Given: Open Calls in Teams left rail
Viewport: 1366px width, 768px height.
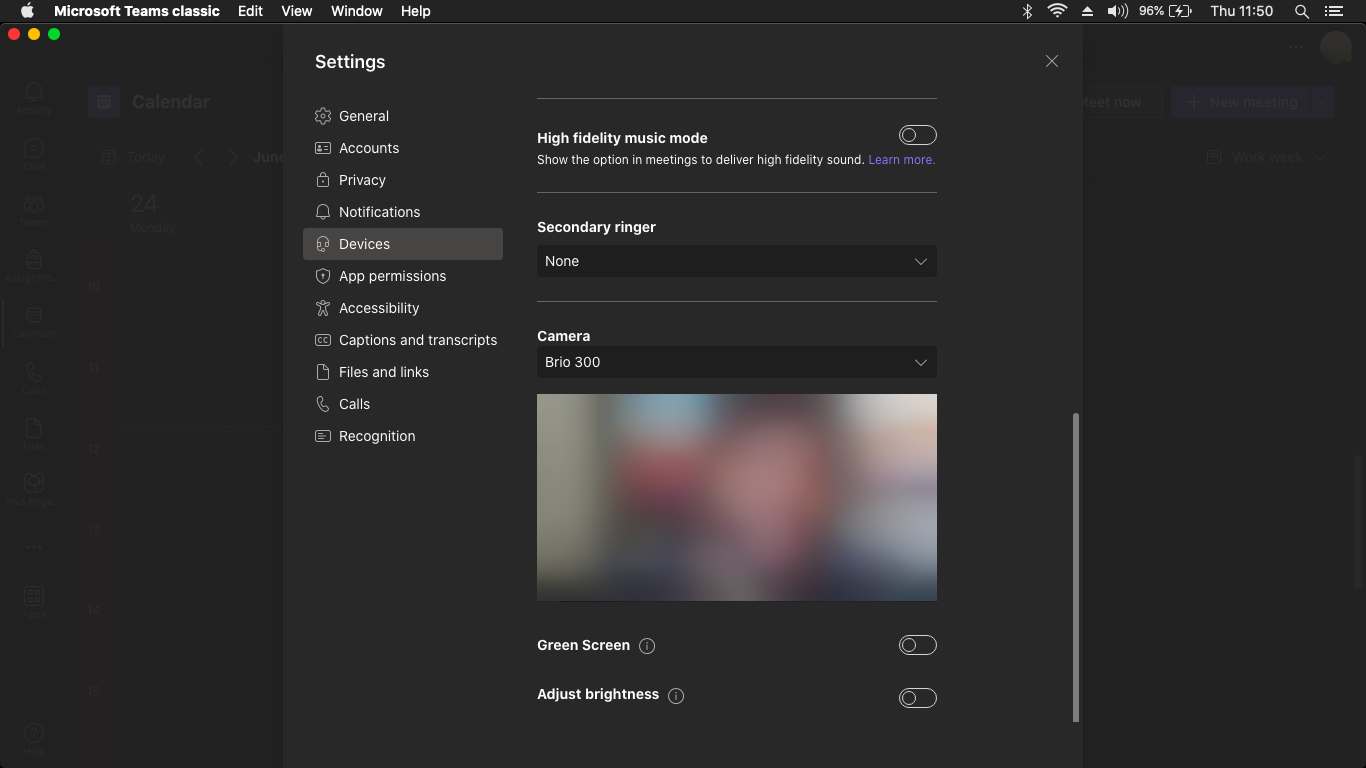Looking at the screenshot, I should [x=34, y=378].
